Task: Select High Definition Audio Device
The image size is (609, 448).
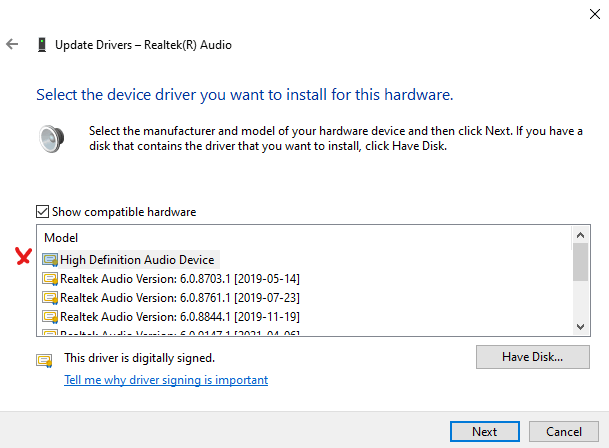Action: [x=137, y=260]
